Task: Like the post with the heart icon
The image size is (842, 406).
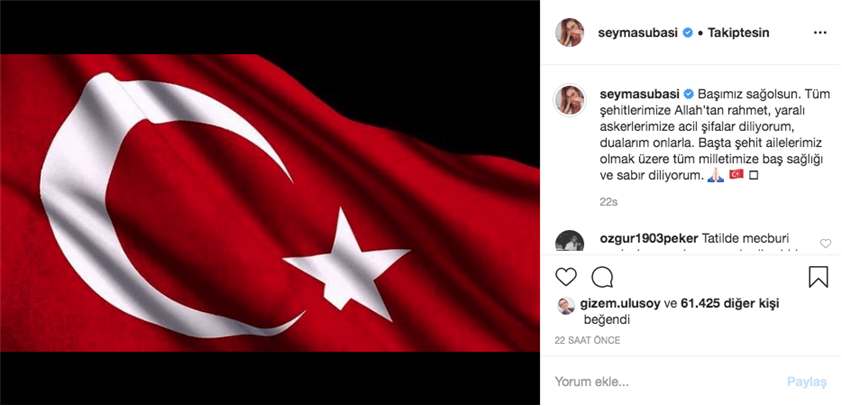Action: pyautogui.click(x=565, y=277)
